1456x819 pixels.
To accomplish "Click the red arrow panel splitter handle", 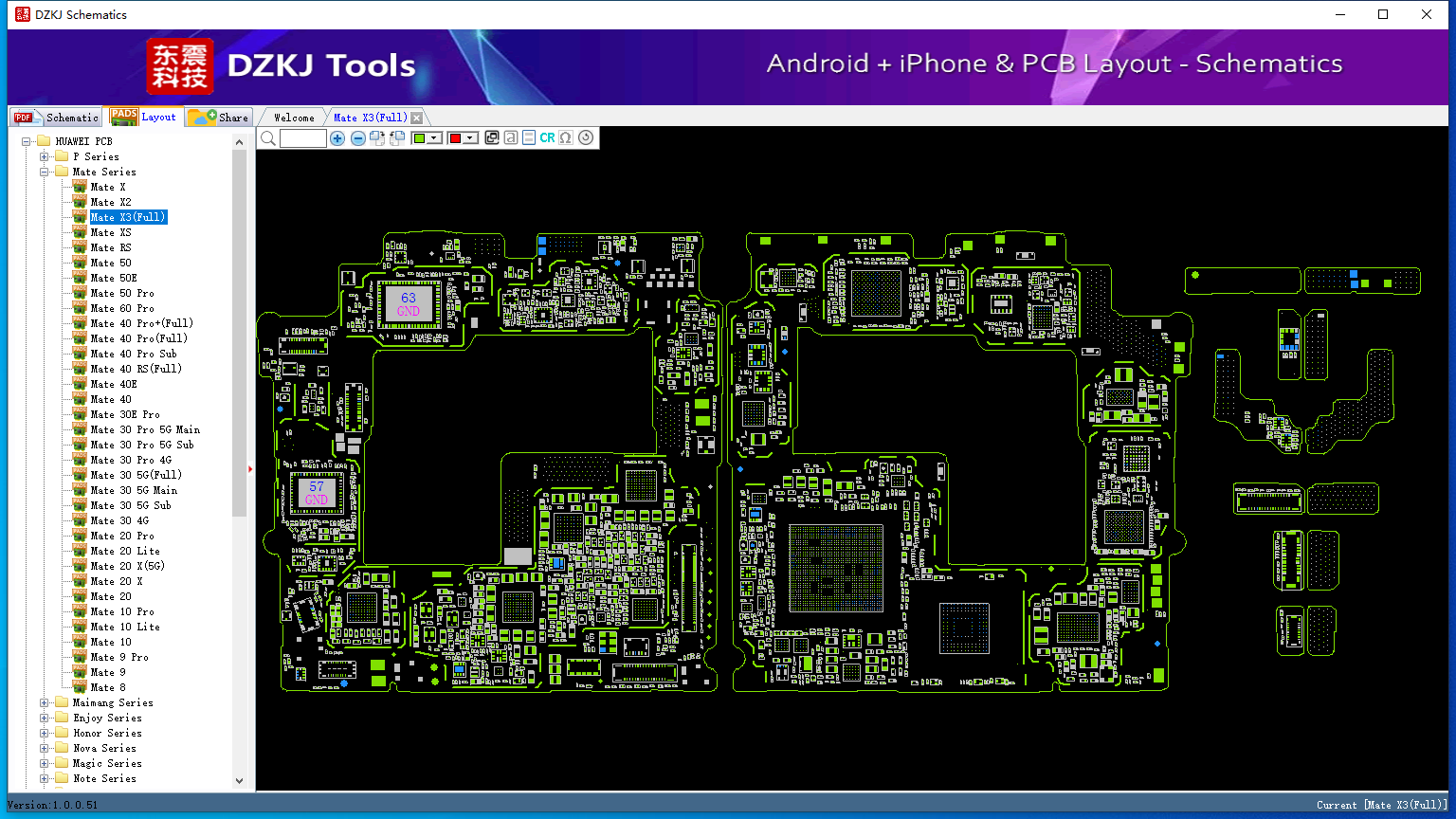I will pos(250,468).
